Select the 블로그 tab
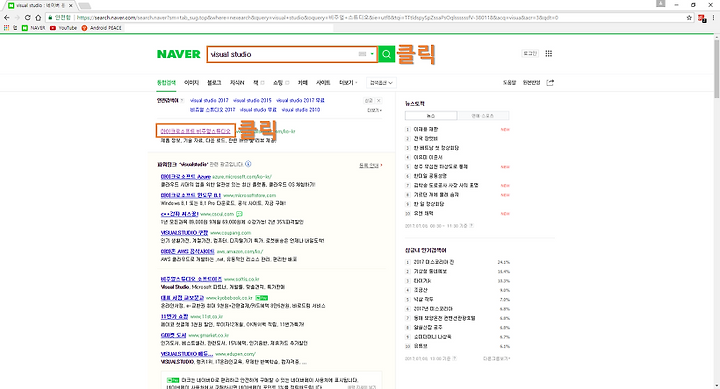 [x=214, y=83]
